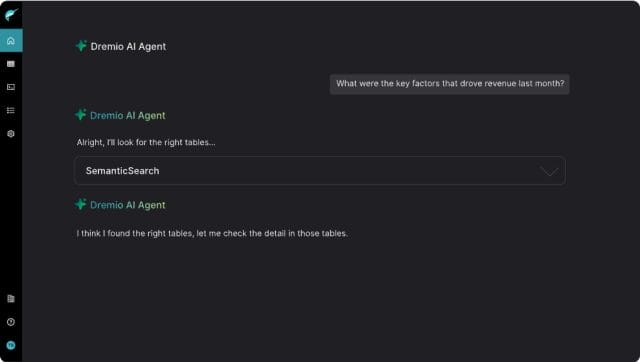
Task: Open the Datasets table icon in sidebar
Action: coord(11,64)
